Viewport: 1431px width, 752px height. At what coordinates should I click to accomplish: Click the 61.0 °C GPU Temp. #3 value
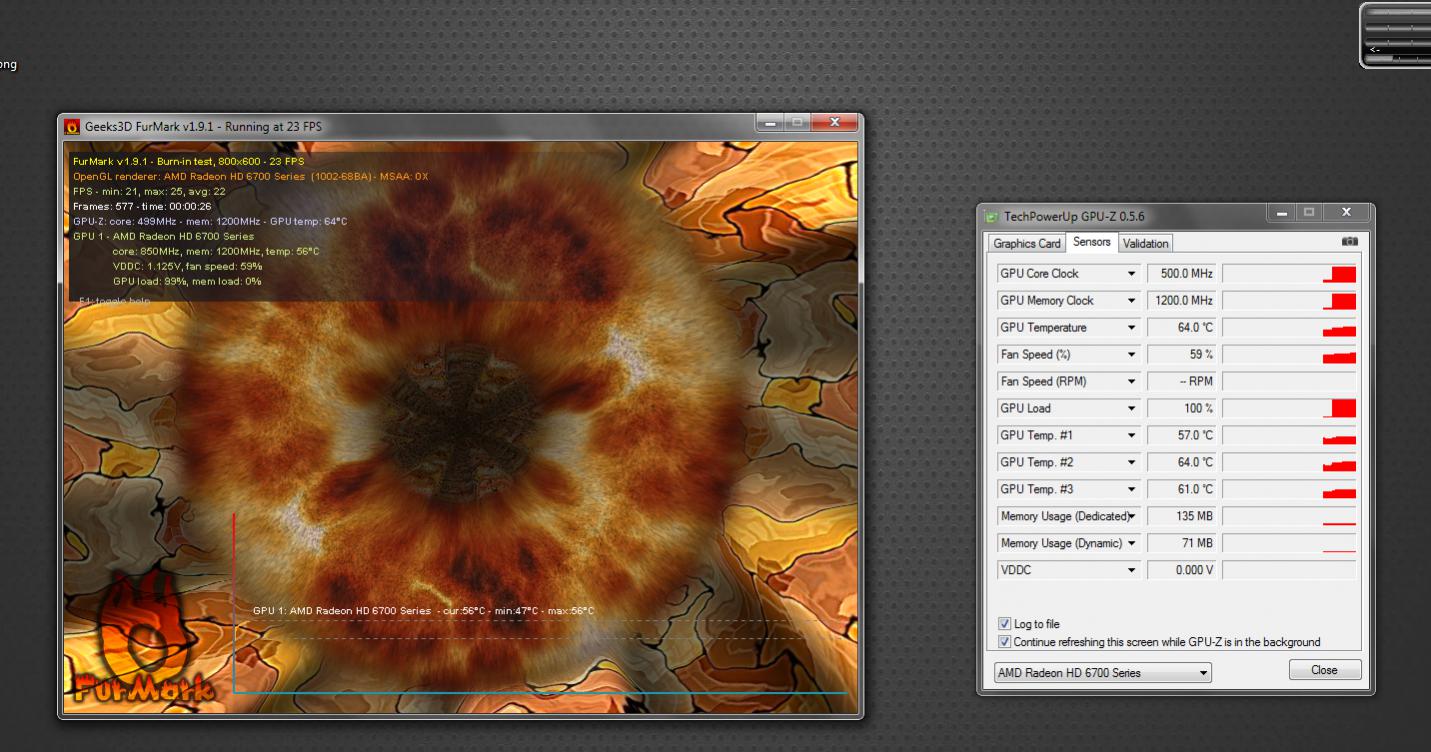click(1182, 490)
